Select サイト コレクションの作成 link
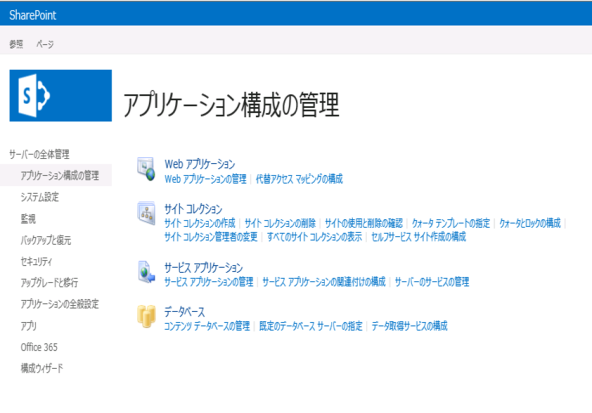Image resolution: width=592 pixels, height=413 pixels. [x=200, y=223]
